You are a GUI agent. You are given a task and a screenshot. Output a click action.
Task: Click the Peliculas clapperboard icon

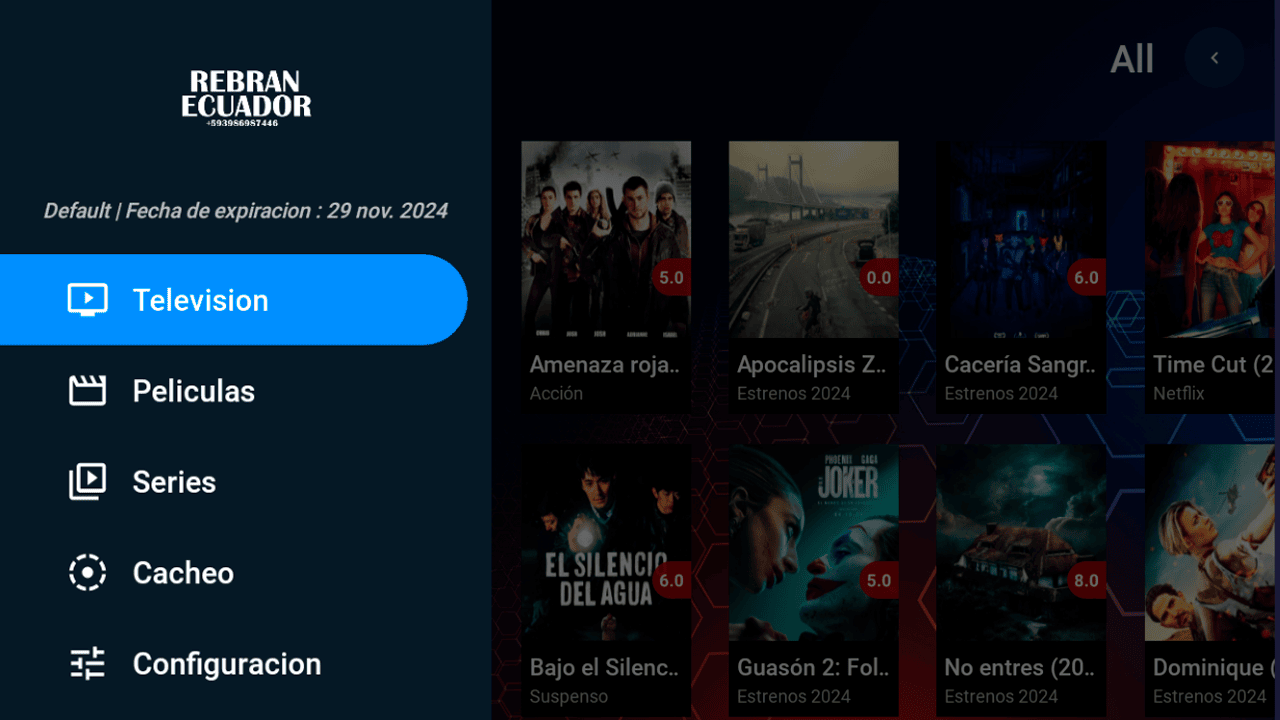point(87,391)
